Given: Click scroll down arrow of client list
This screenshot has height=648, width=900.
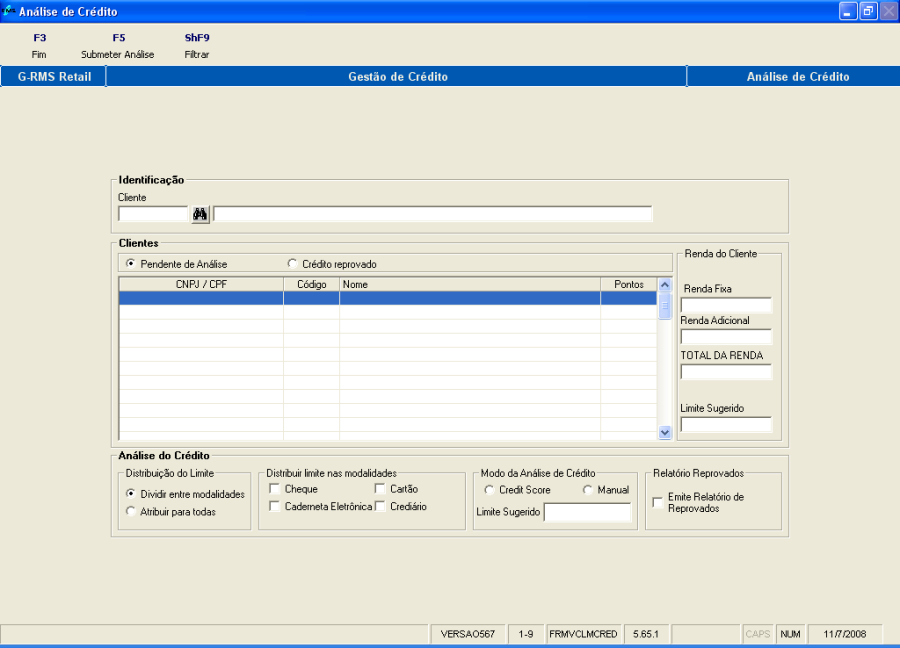Looking at the screenshot, I should [x=665, y=433].
